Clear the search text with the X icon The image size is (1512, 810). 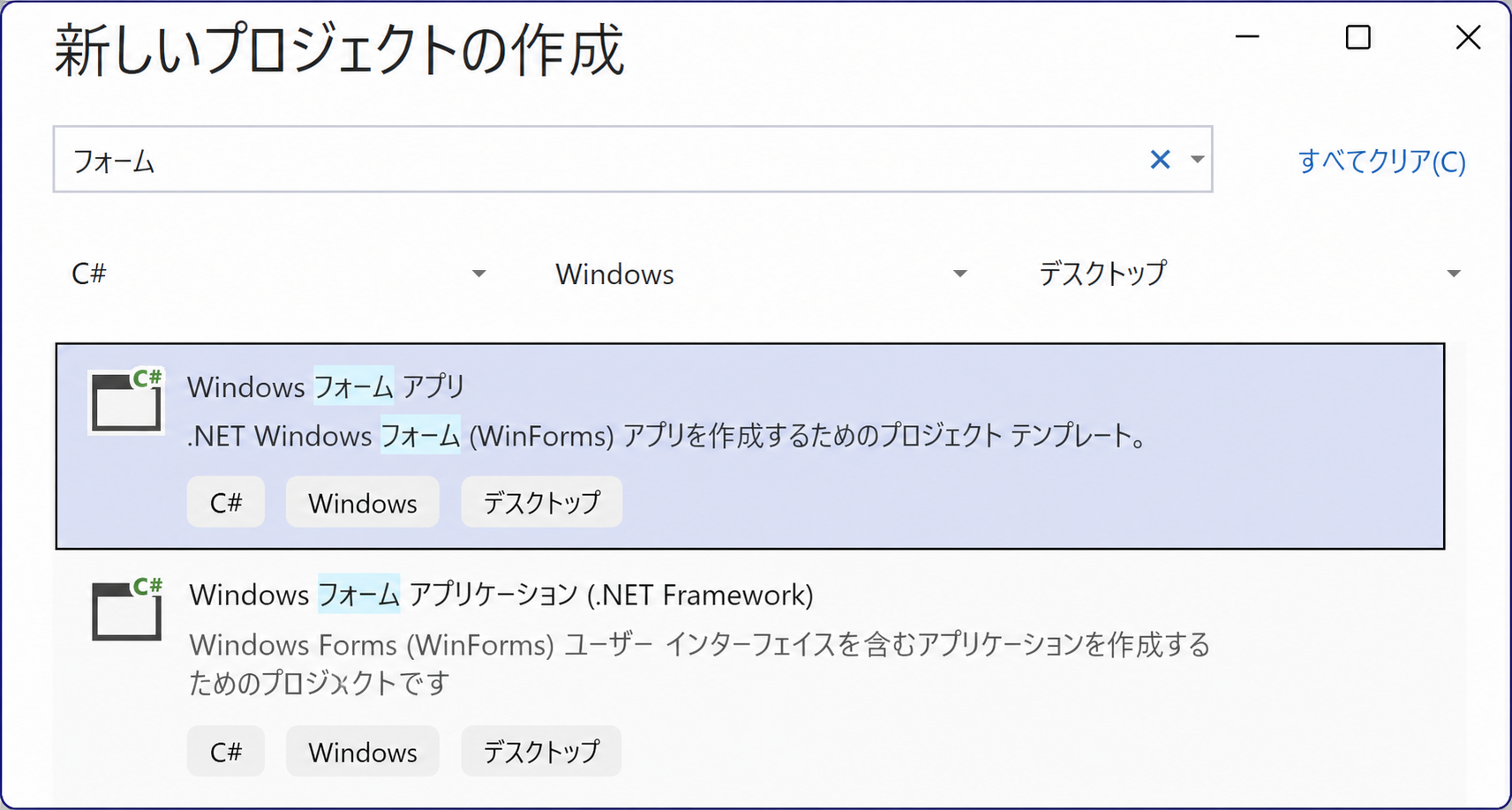[x=1160, y=160]
